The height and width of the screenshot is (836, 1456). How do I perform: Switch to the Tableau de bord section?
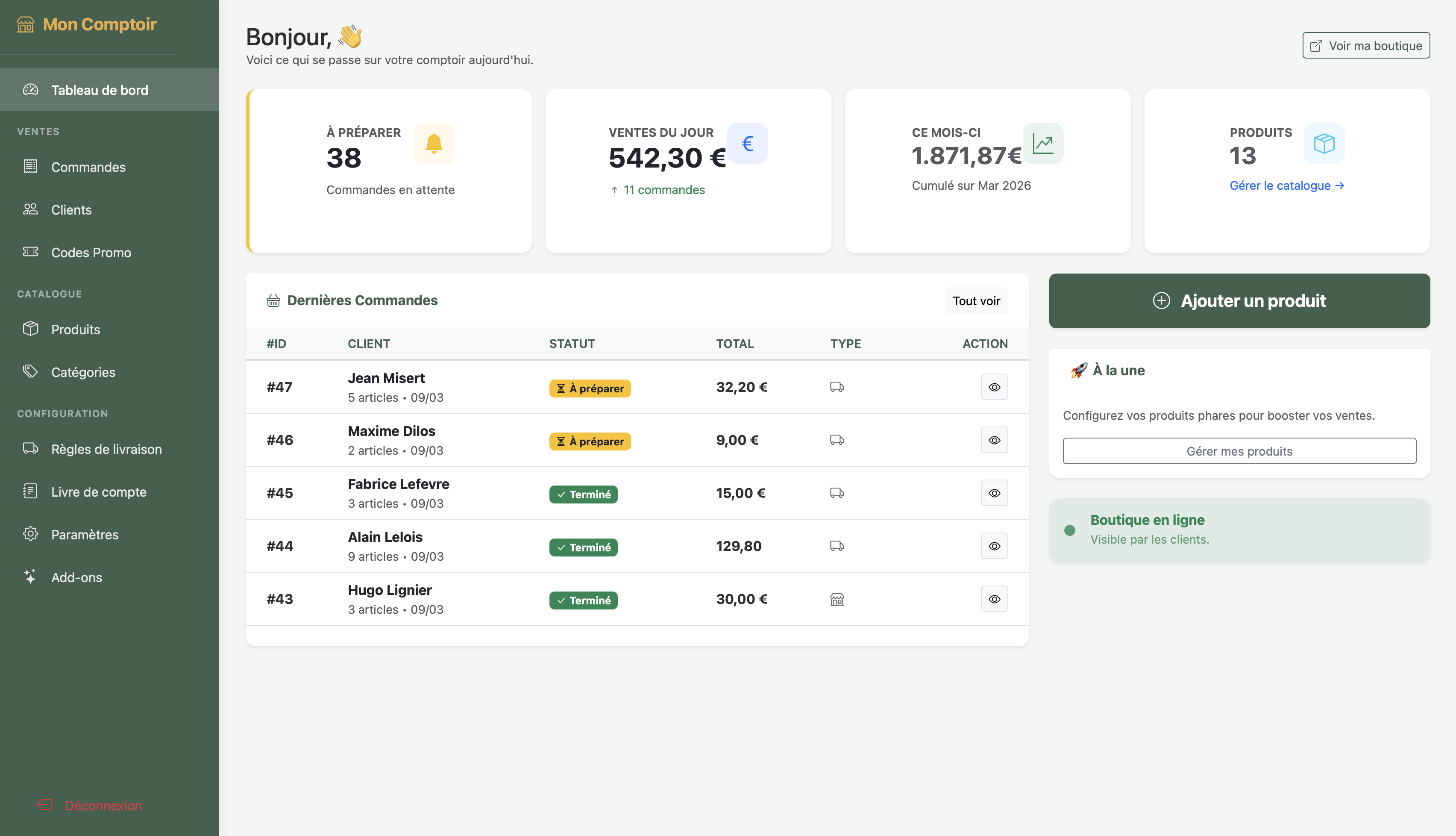click(99, 90)
